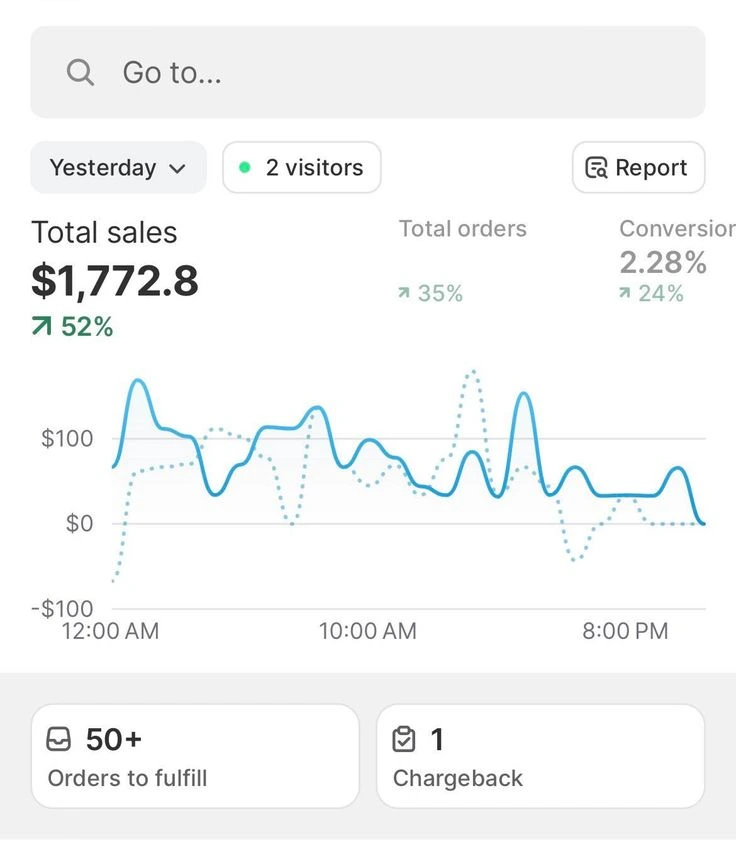736x842 pixels.
Task: Click the magnifying glass search icon
Action: 80,73
